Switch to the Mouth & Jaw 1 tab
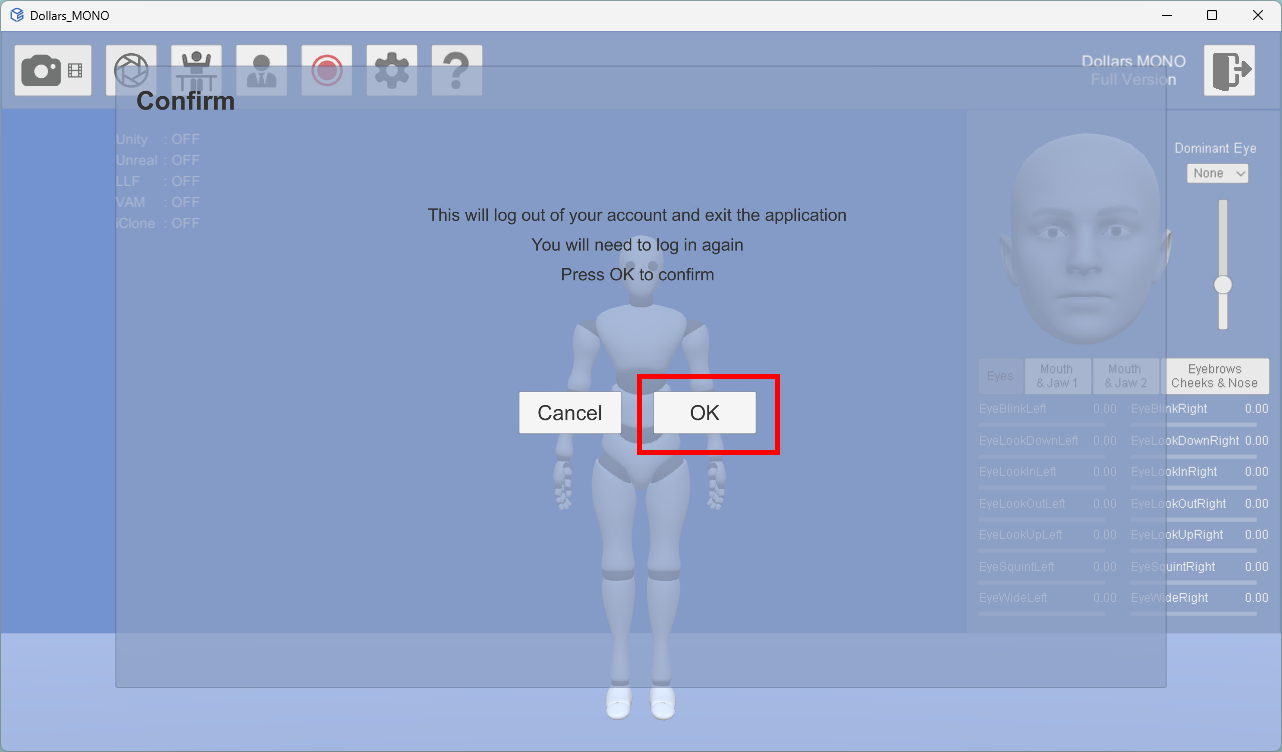Screen dimensions: 1282x752 [x=1057, y=376]
